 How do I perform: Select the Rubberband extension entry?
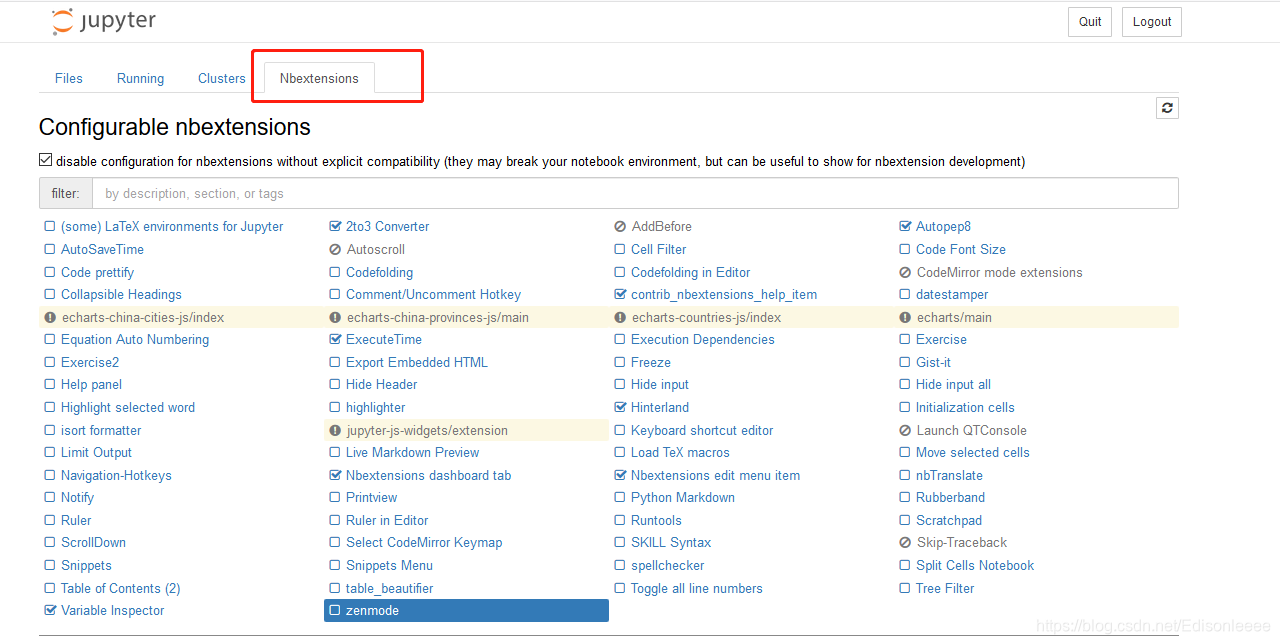coord(950,498)
